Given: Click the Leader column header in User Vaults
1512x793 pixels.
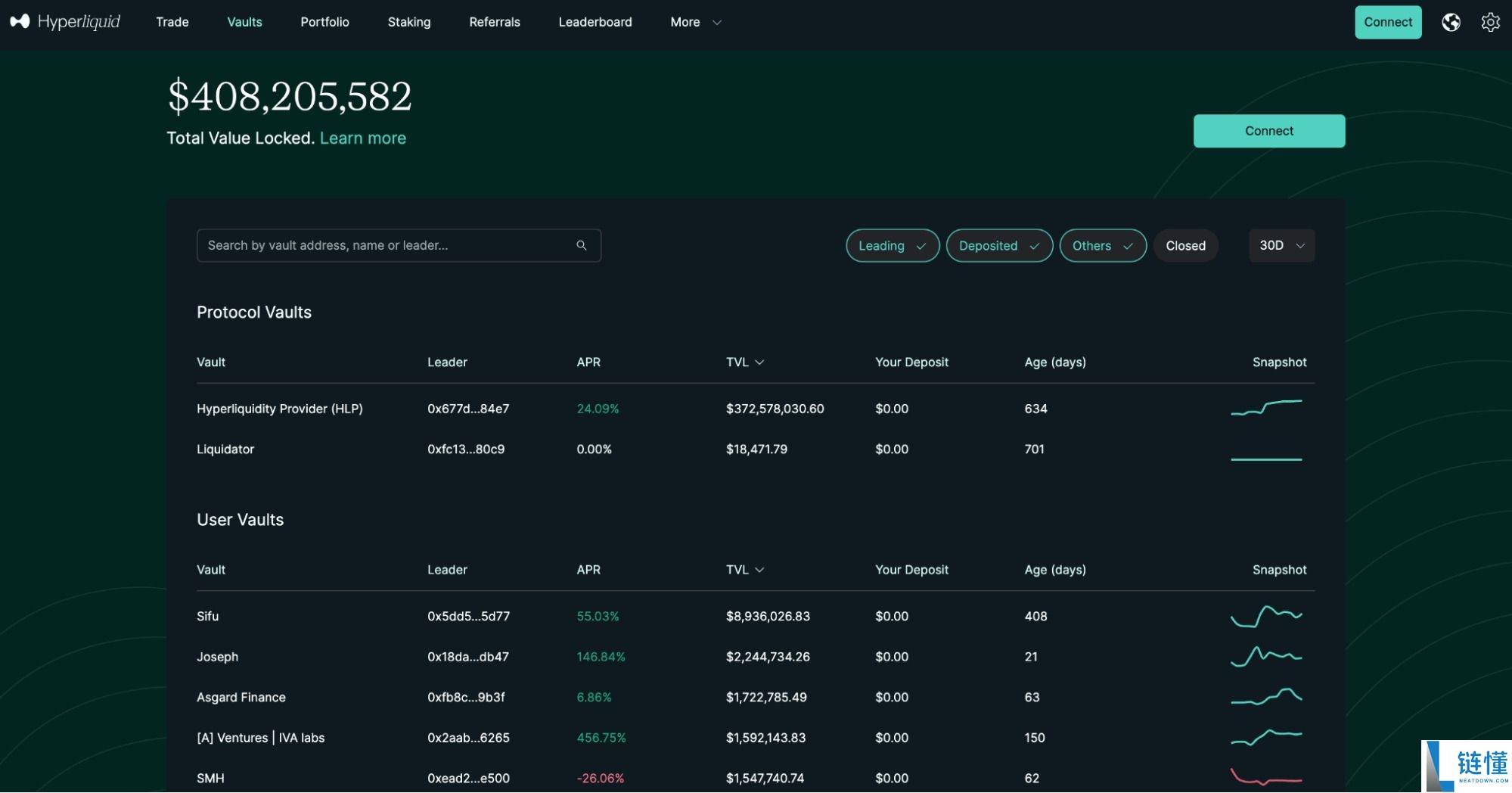Looking at the screenshot, I should (447, 570).
